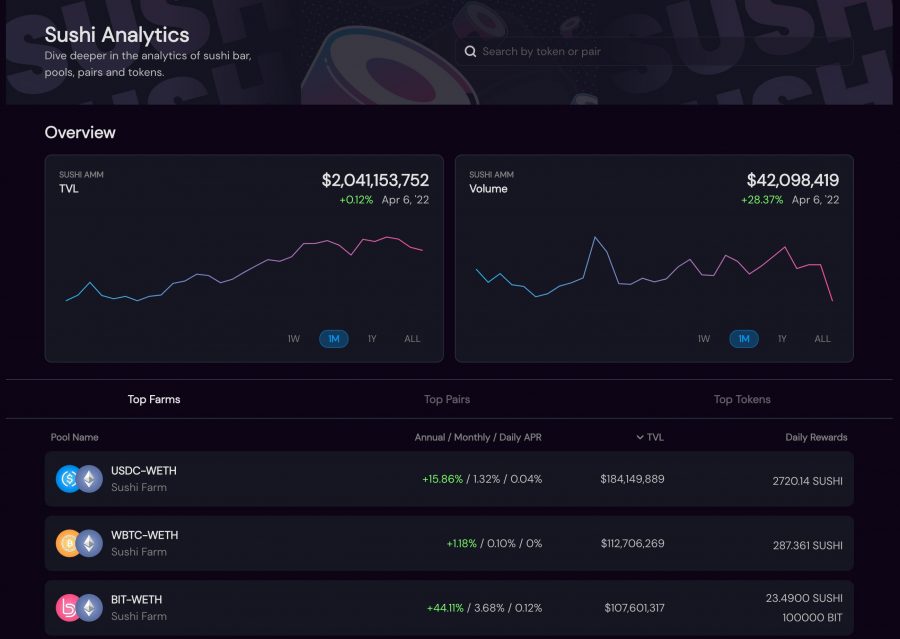This screenshot has width=900, height=639.
Task: Click the +0.12% TVL change
Action: click(x=356, y=200)
